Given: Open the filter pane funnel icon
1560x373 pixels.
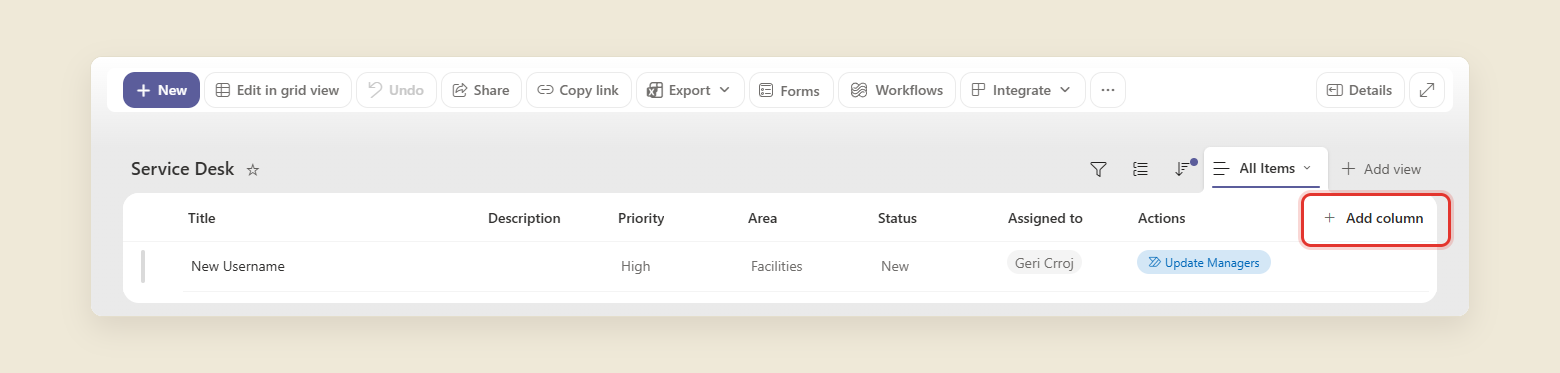Looking at the screenshot, I should coord(1098,169).
